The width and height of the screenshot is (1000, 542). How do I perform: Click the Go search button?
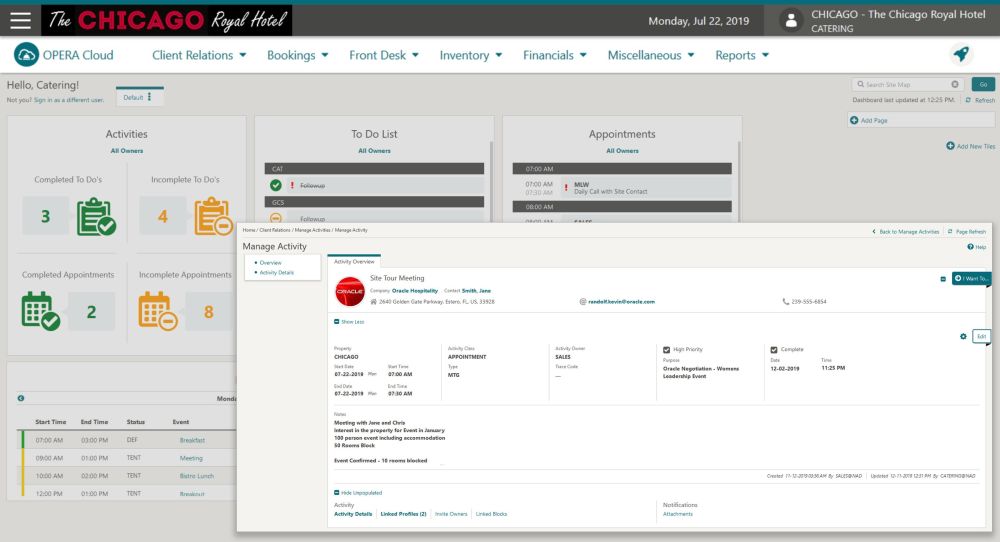tap(983, 84)
